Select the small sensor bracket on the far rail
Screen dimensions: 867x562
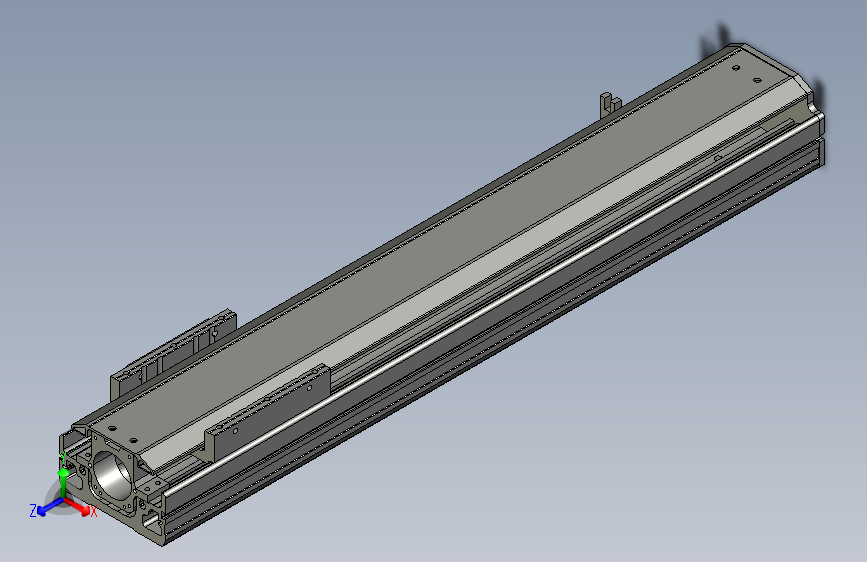tap(609, 103)
